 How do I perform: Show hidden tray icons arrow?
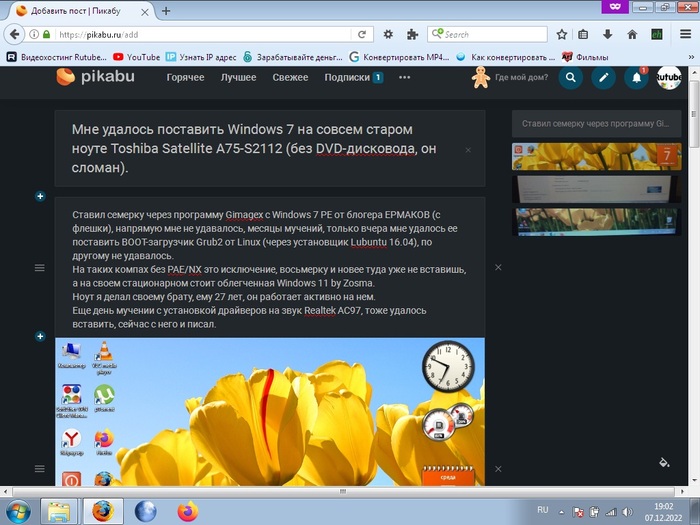(562, 512)
